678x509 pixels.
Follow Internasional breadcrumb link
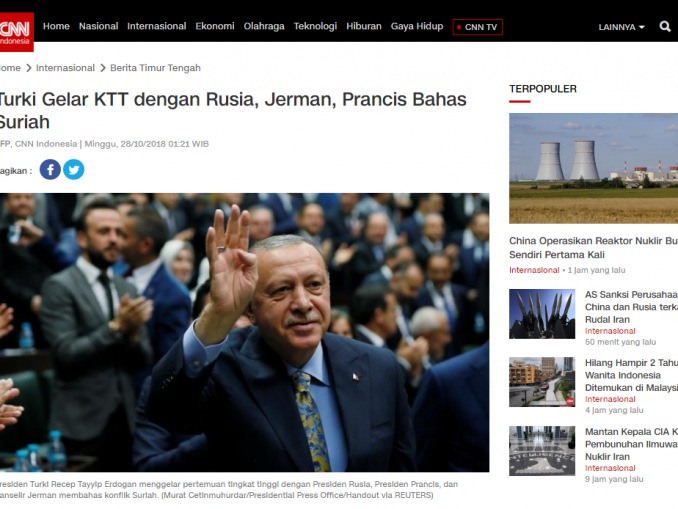[65, 68]
